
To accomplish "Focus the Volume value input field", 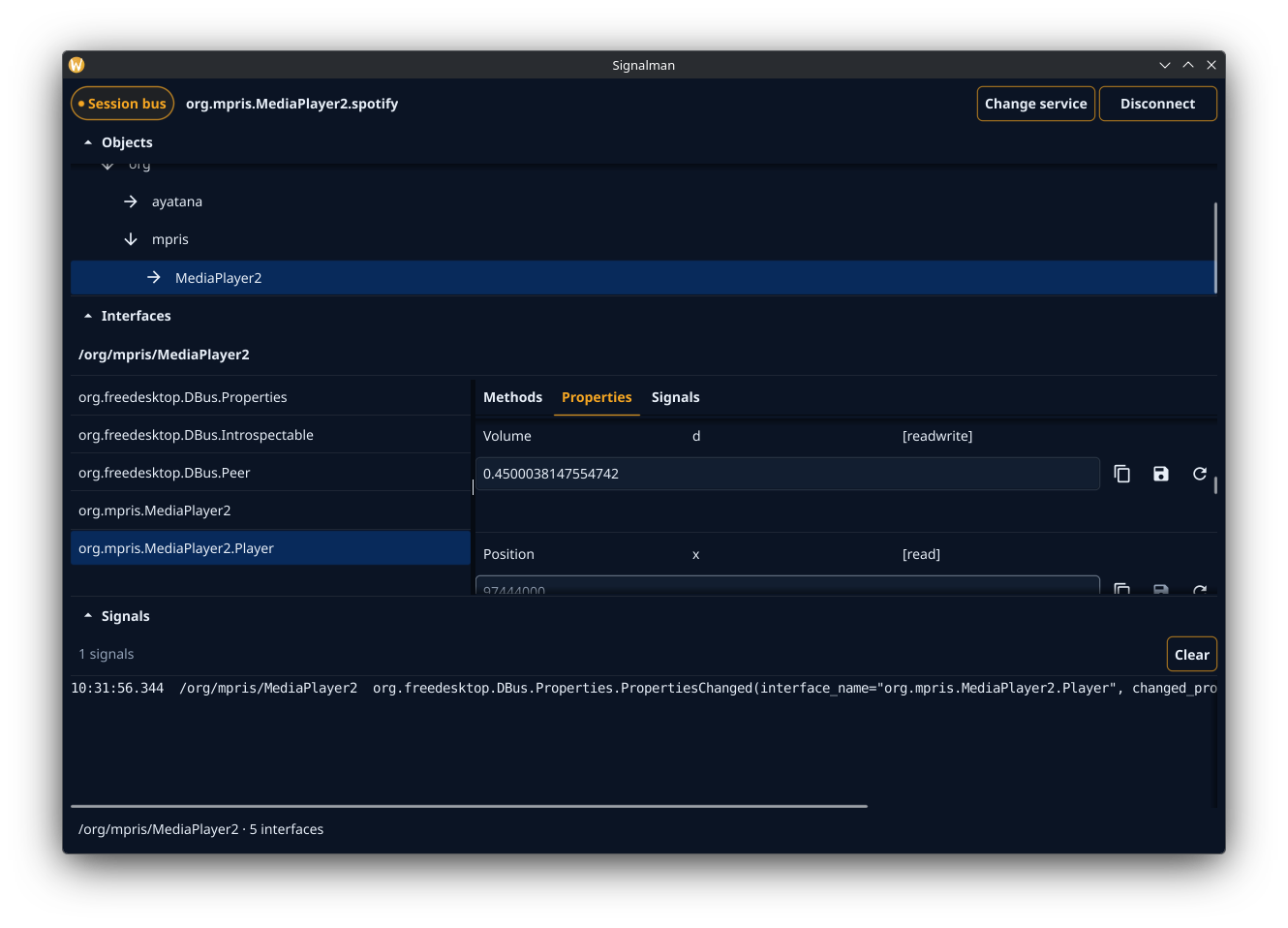I will 787,474.
